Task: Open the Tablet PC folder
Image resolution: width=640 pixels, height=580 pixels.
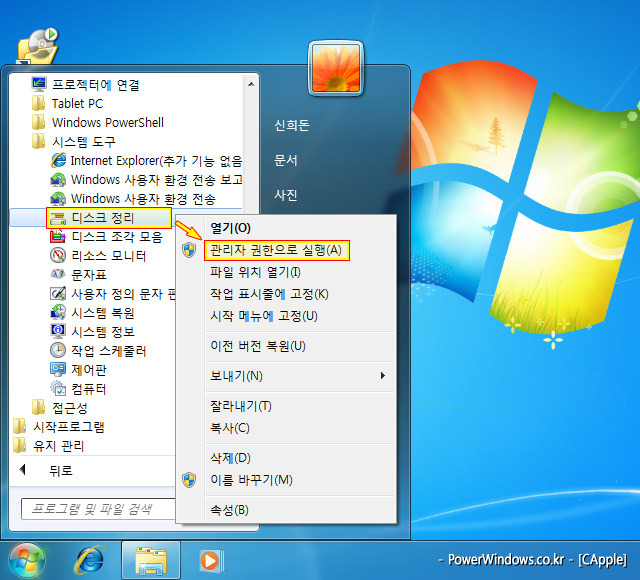Action: pyautogui.click(x=67, y=103)
